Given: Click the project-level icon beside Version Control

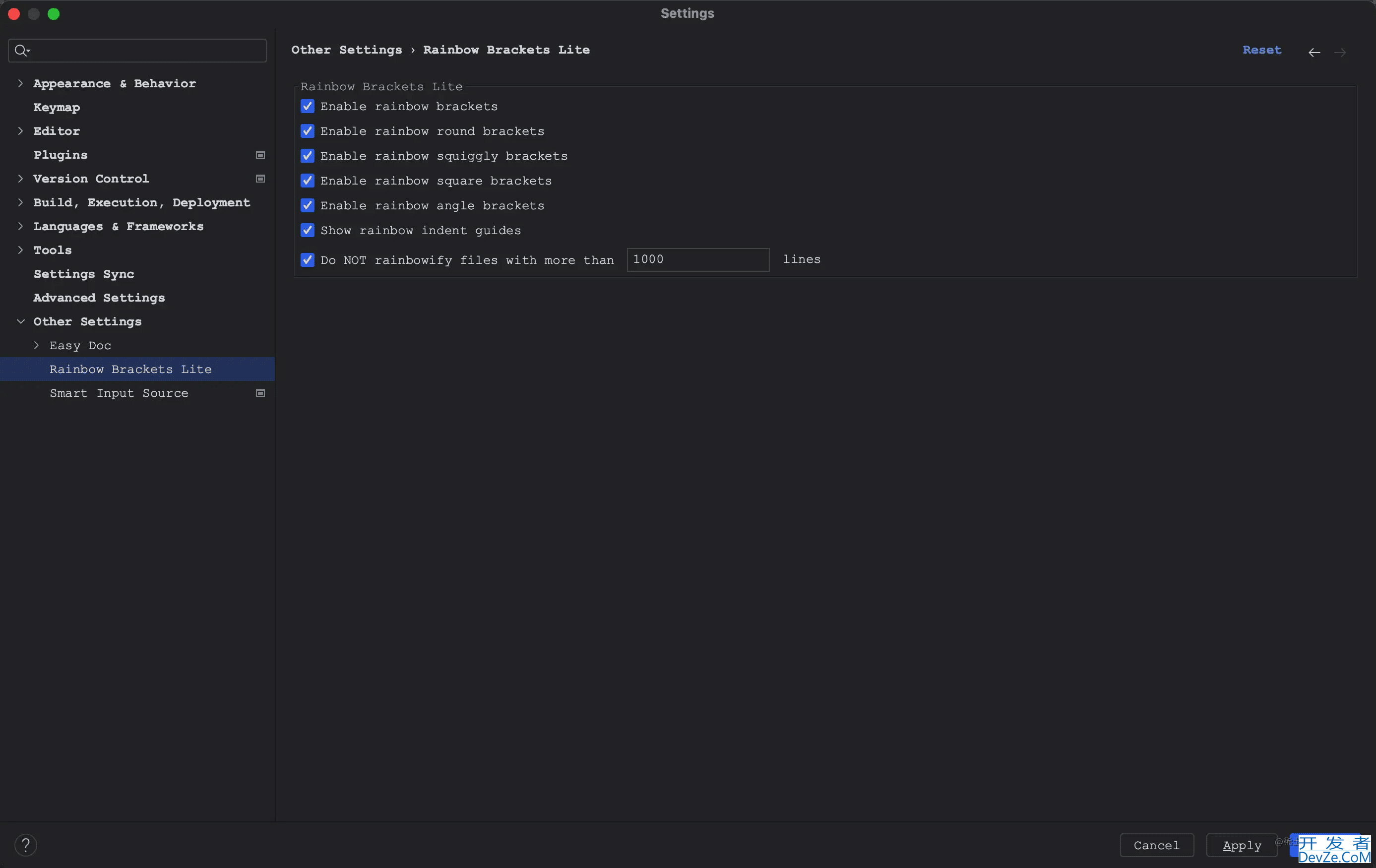Looking at the screenshot, I should 260,179.
